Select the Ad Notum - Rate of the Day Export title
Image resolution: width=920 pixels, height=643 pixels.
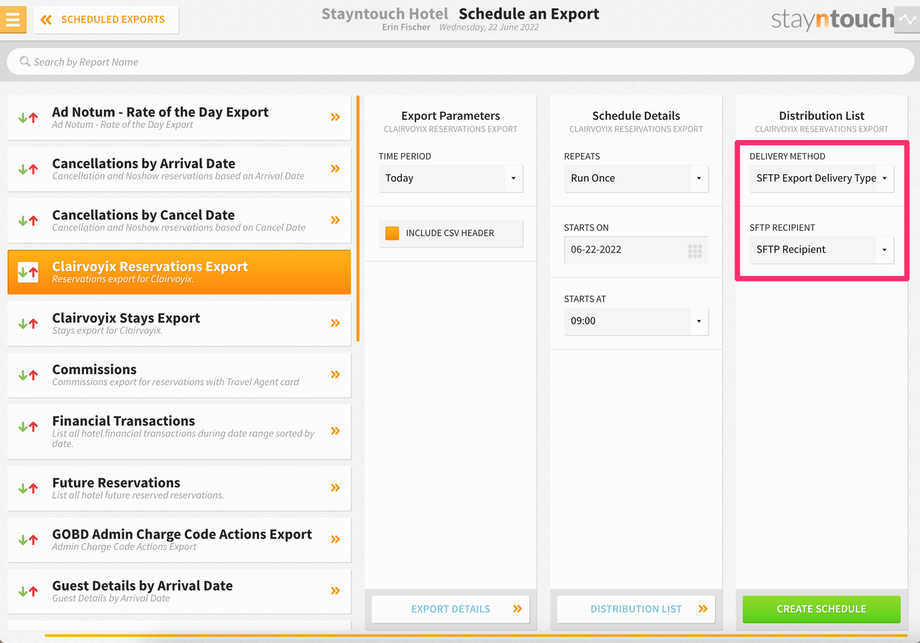(160, 112)
